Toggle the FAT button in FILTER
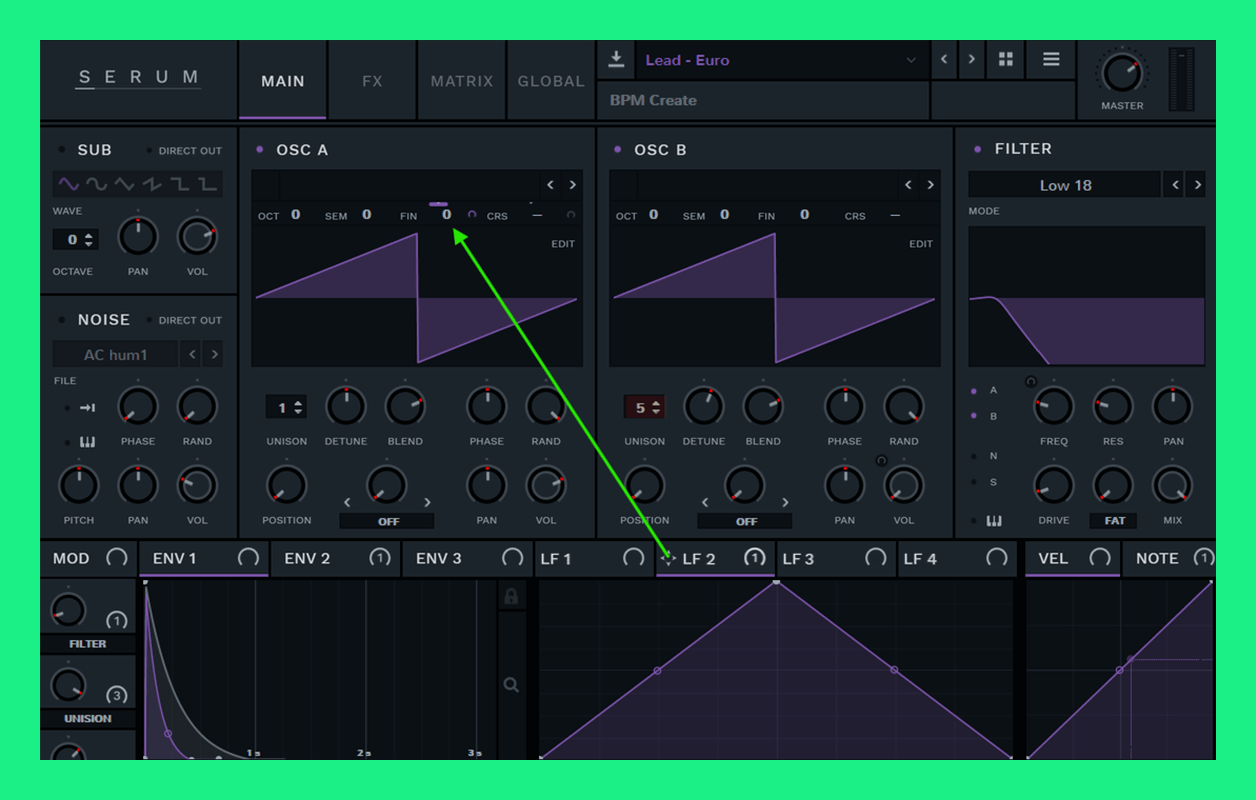Viewport: 1256px width, 800px height. click(x=1114, y=521)
